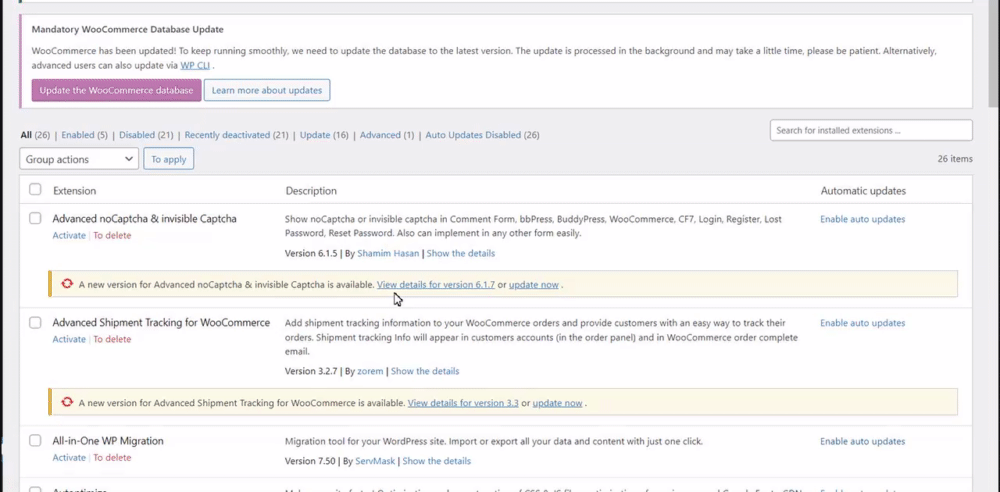The width and height of the screenshot is (1000, 492).
Task: Check the select-all extensions checkbox
Action: point(35,190)
